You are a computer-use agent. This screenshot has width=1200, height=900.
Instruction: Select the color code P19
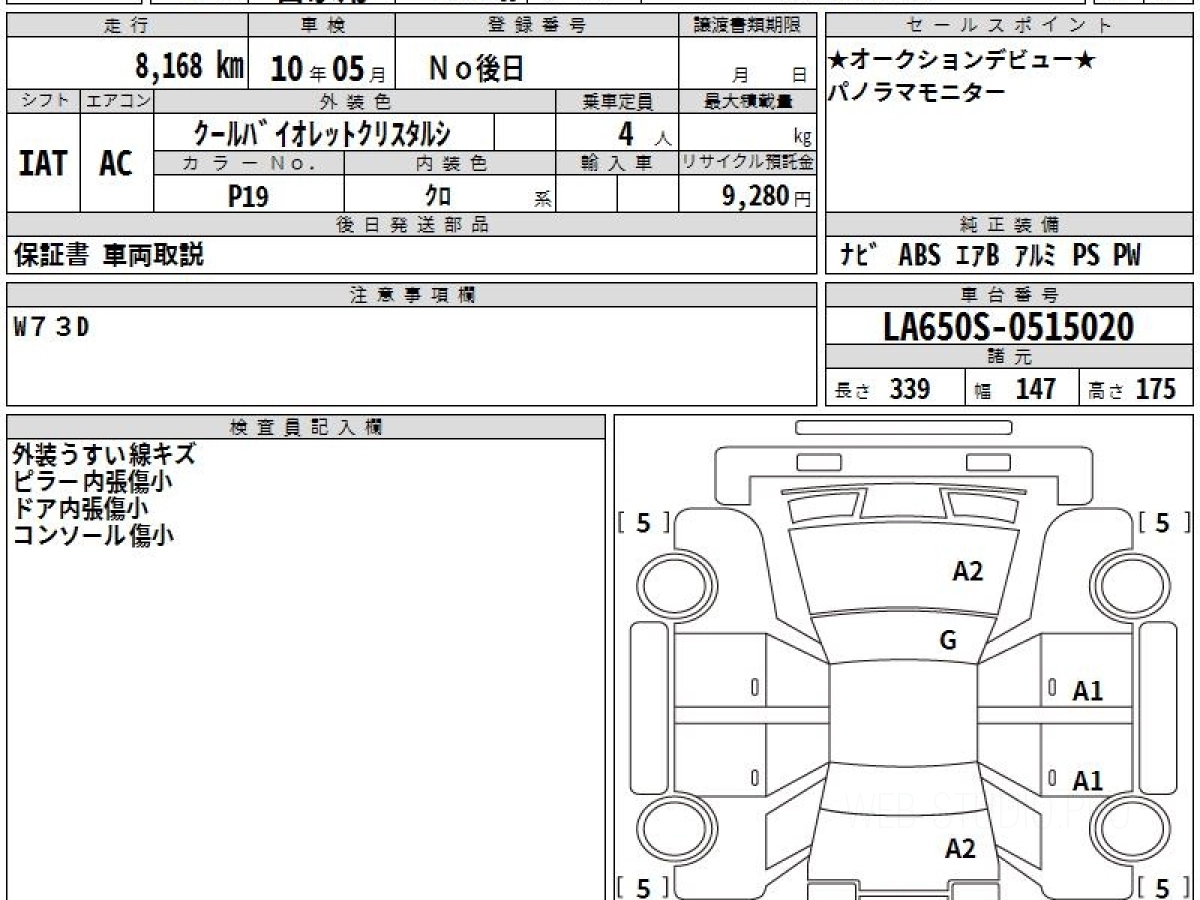pyautogui.click(x=248, y=196)
